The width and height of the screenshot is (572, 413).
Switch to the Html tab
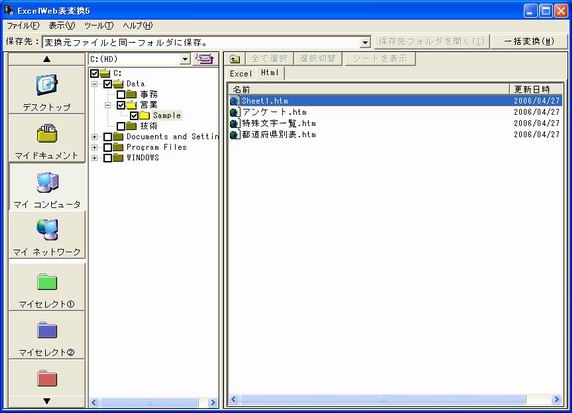click(x=270, y=72)
